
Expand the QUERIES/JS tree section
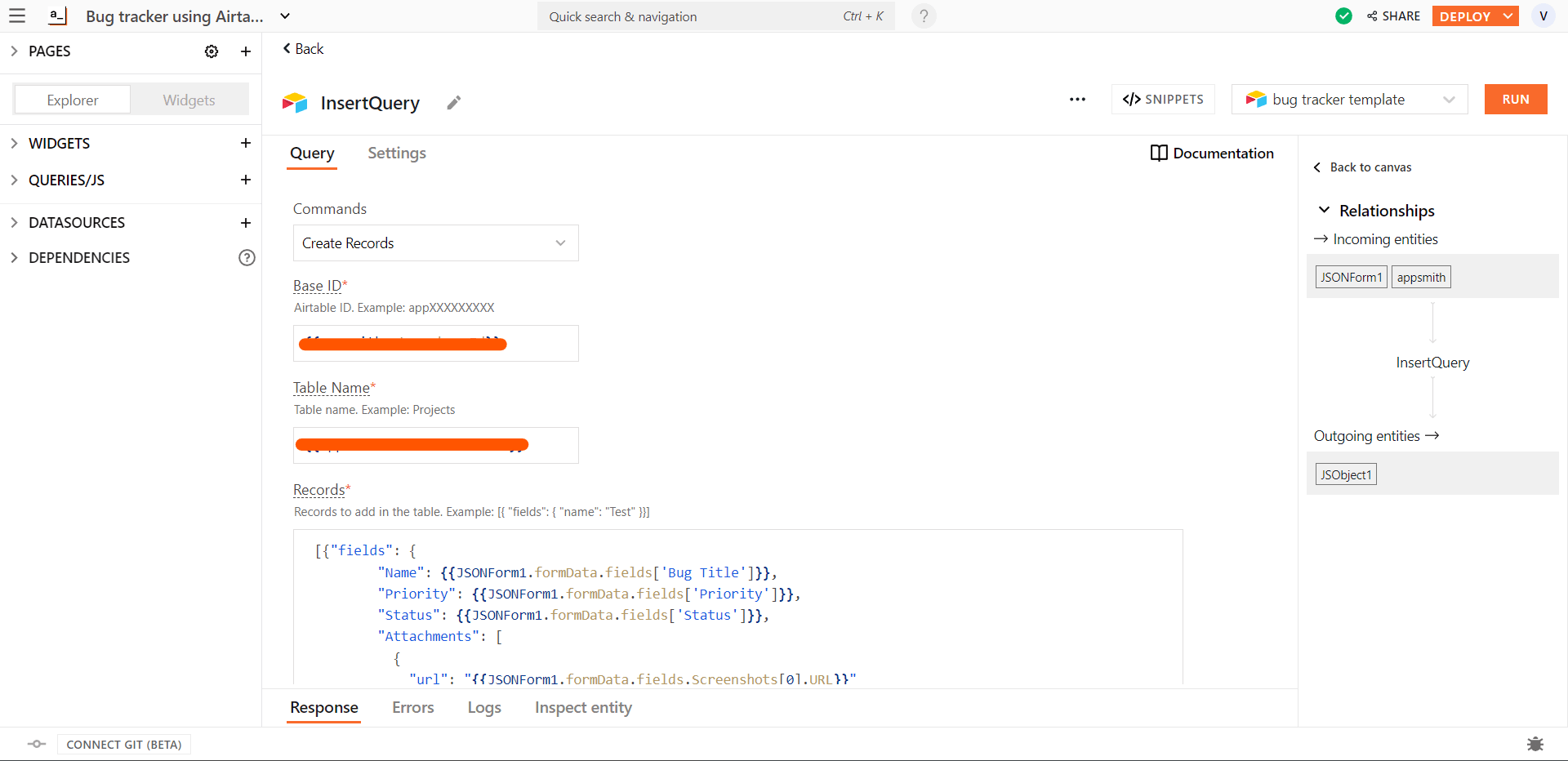point(14,180)
